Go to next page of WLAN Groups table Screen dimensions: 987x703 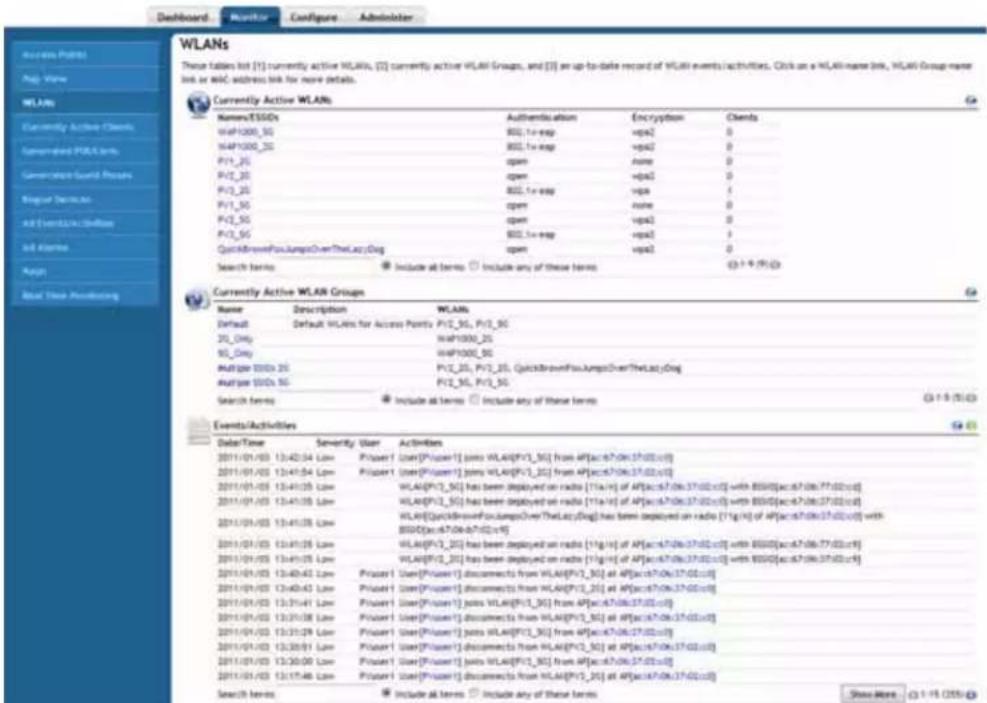pos(972,398)
